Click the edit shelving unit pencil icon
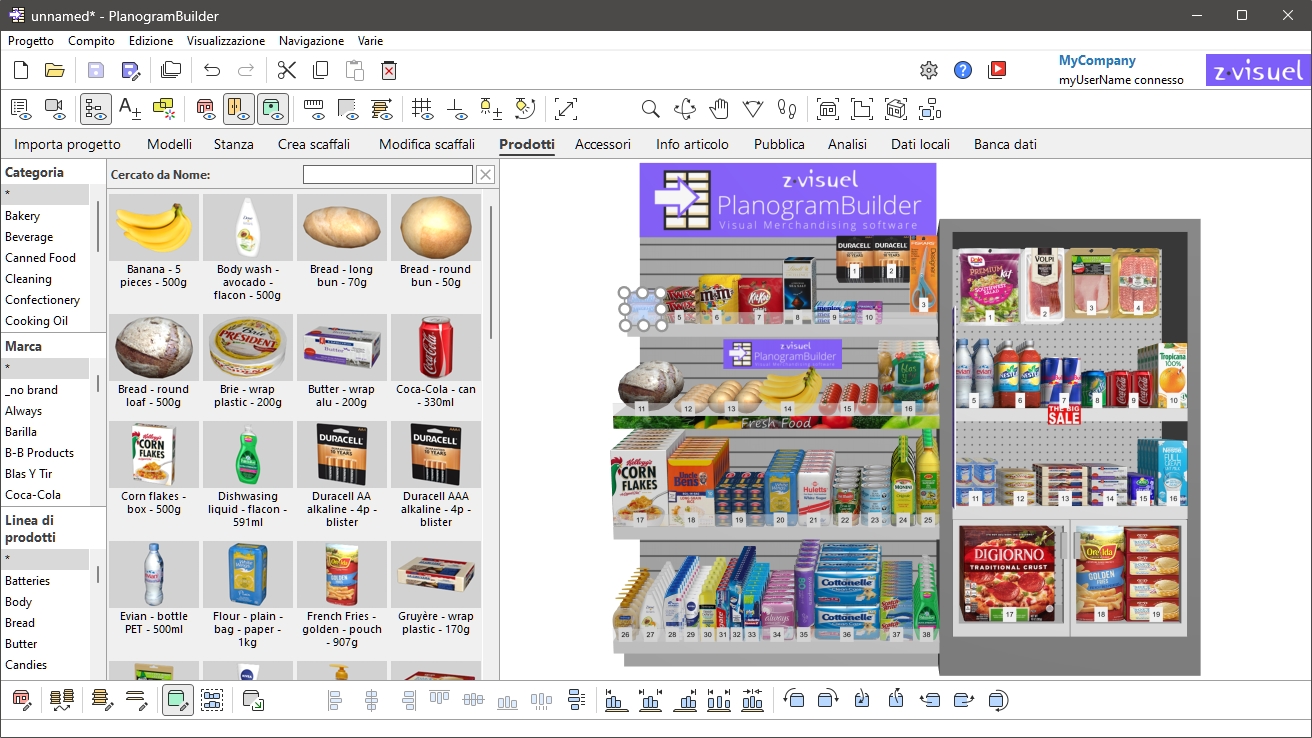This screenshot has width=1312, height=738. pos(21,700)
